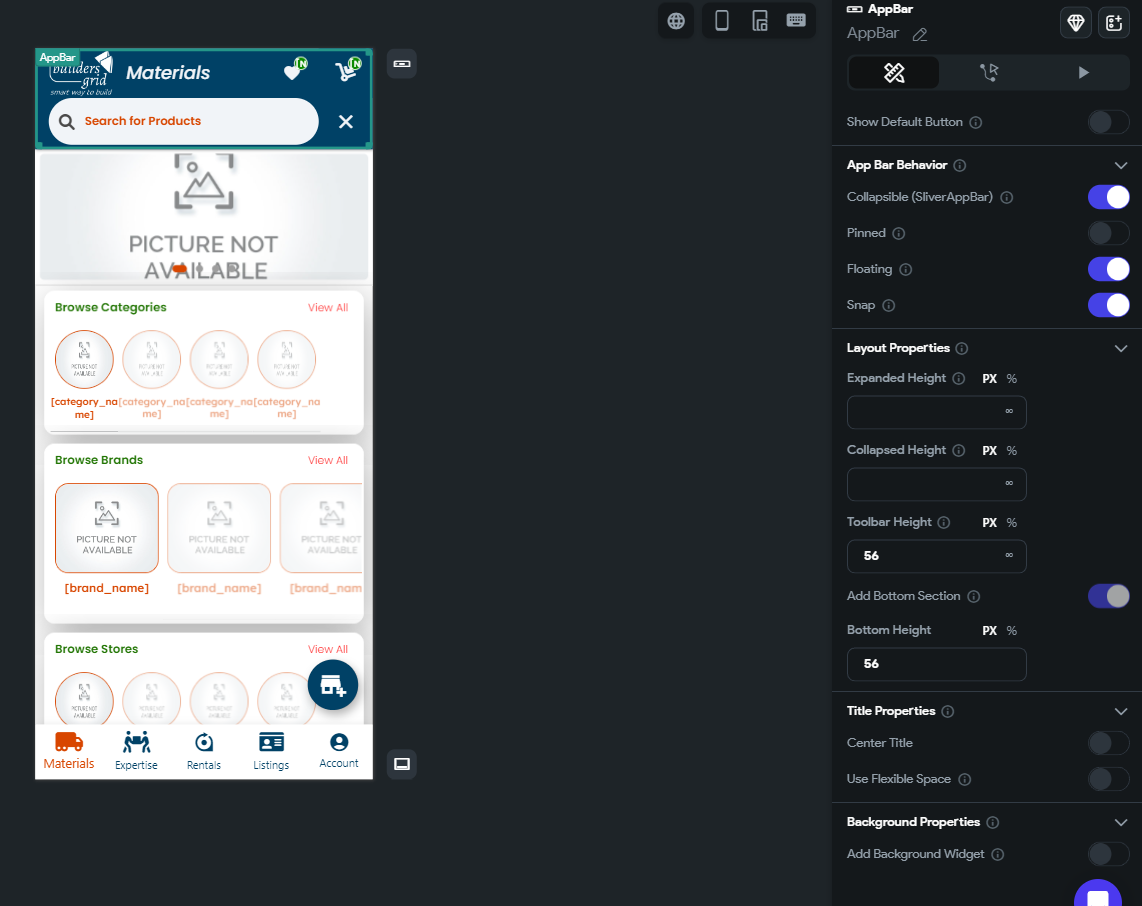Viewport: 1142px width, 906px height.
Task: Select the Expertise tab in bottom navigation
Action: pos(136,750)
